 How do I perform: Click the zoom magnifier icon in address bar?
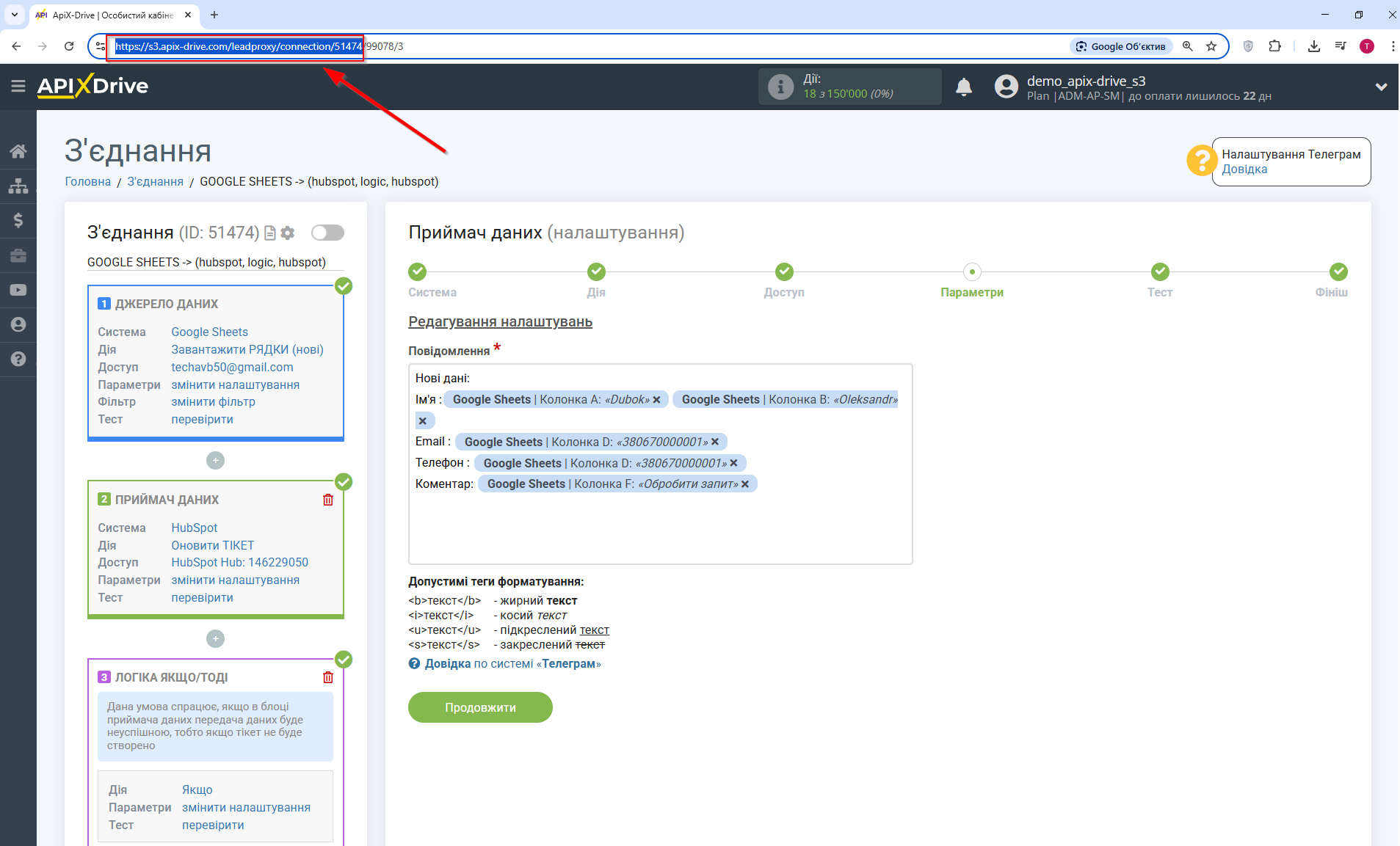pos(1188,46)
